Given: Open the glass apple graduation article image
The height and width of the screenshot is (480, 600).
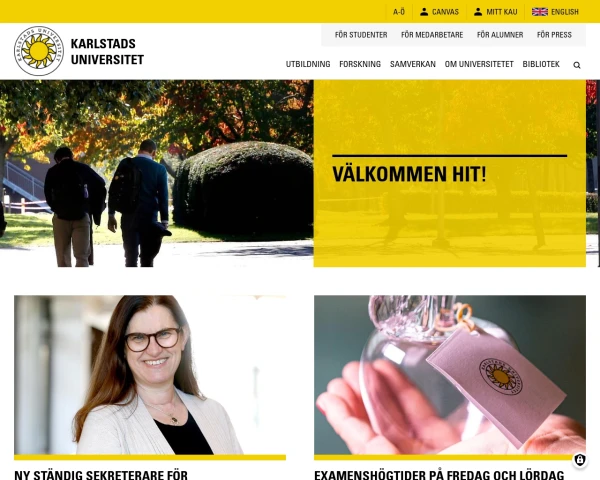Looking at the screenshot, I should pyautogui.click(x=450, y=375).
